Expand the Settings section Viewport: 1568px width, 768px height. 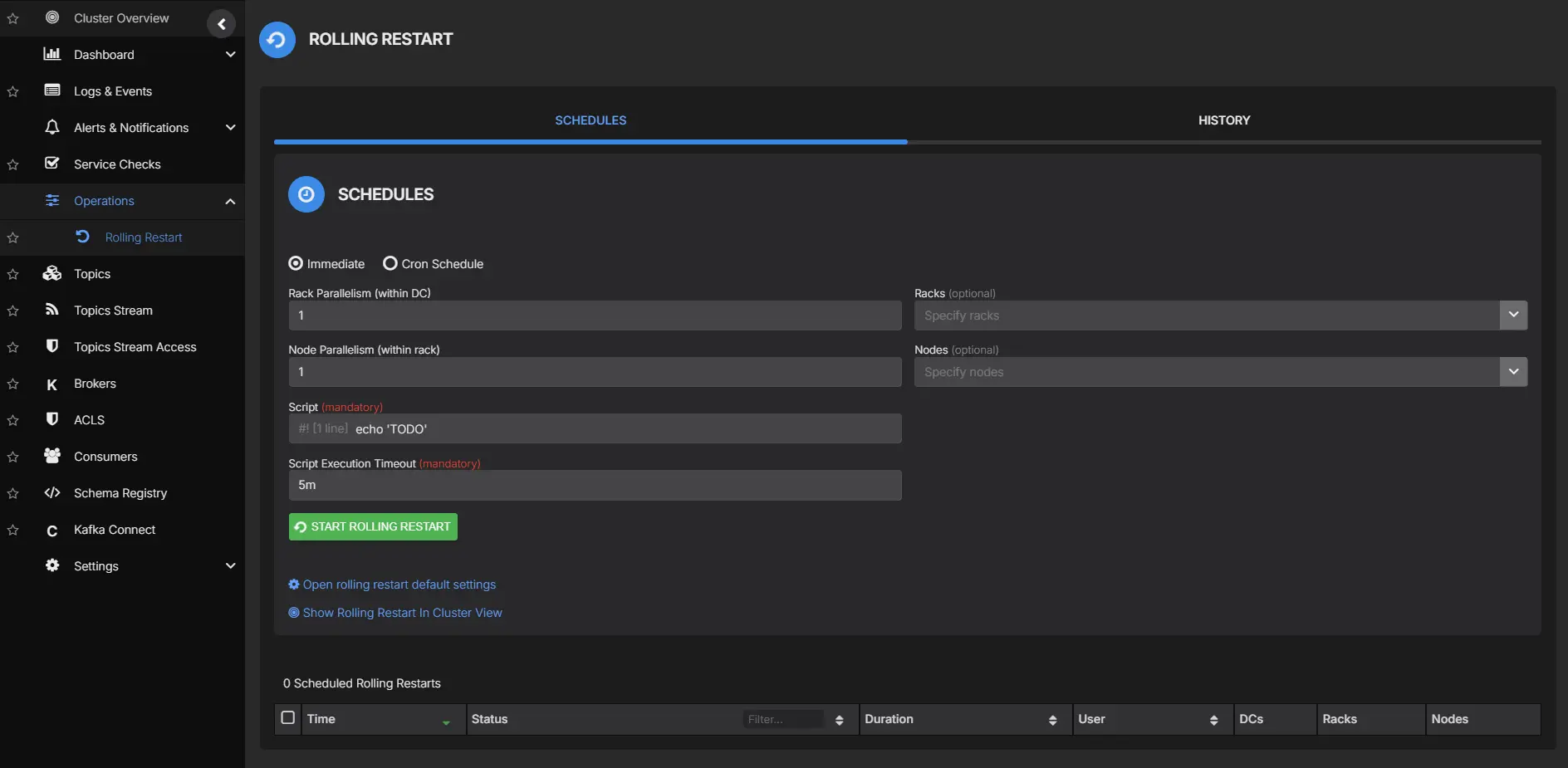pos(230,565)
